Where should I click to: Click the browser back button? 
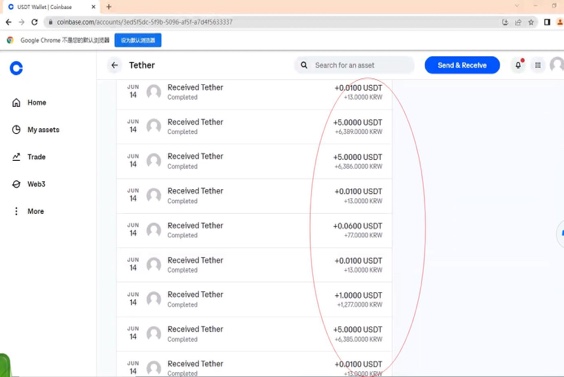point(9,22)
